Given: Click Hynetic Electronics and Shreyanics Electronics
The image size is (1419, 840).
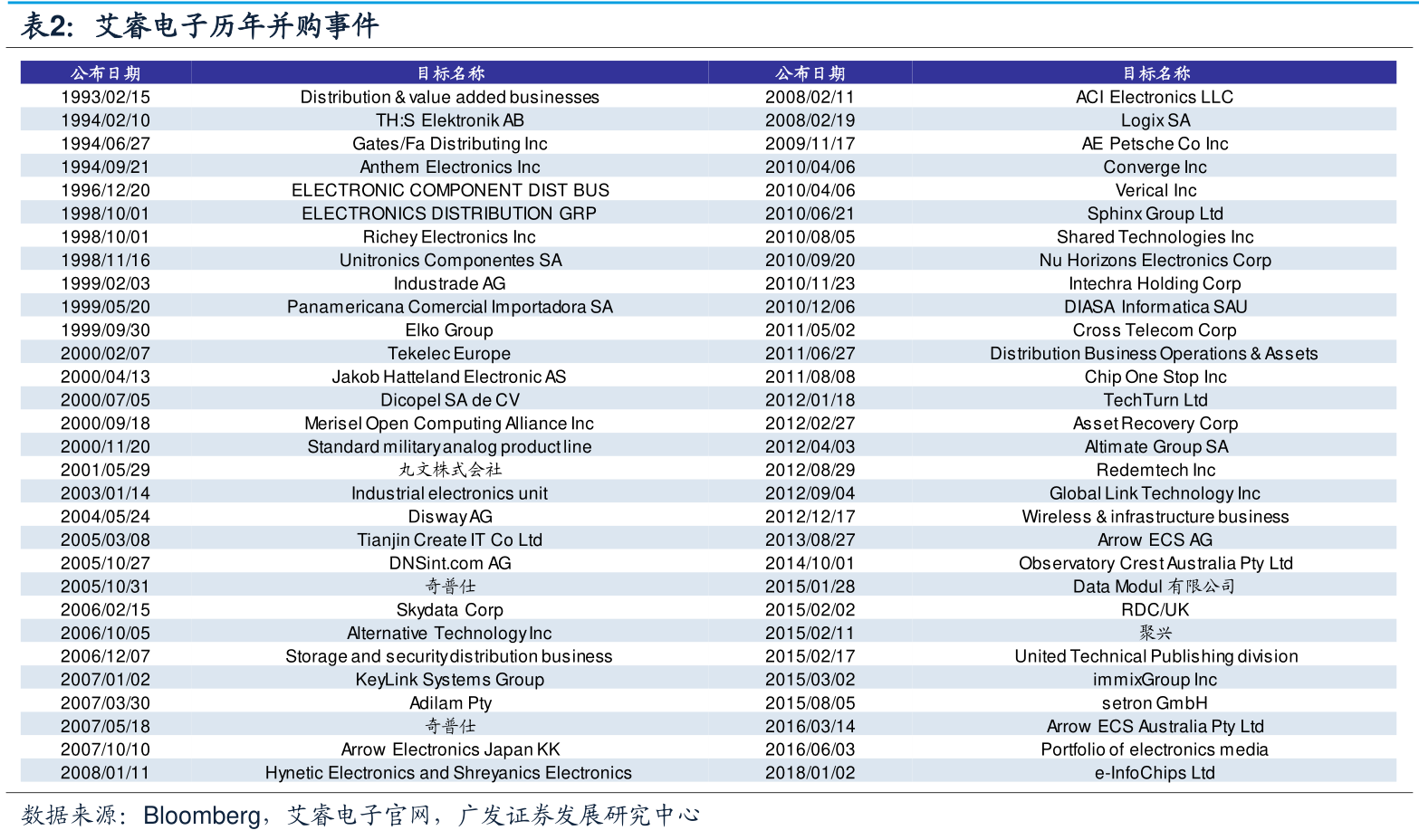Looking at the screenshot, I should tap(450, 773).
